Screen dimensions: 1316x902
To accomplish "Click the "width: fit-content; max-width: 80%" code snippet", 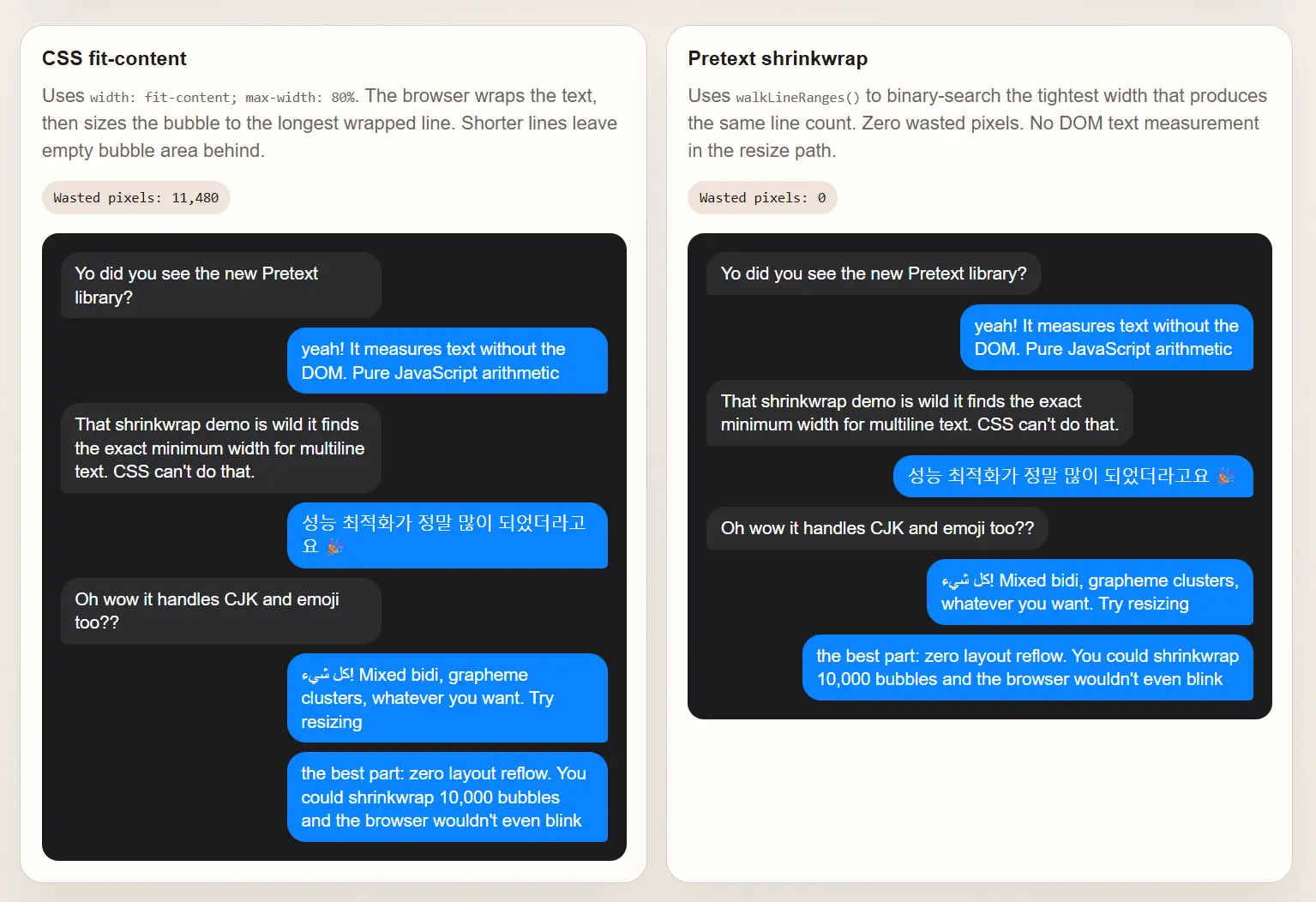I will pyautogui.click(x=223, y=98).
